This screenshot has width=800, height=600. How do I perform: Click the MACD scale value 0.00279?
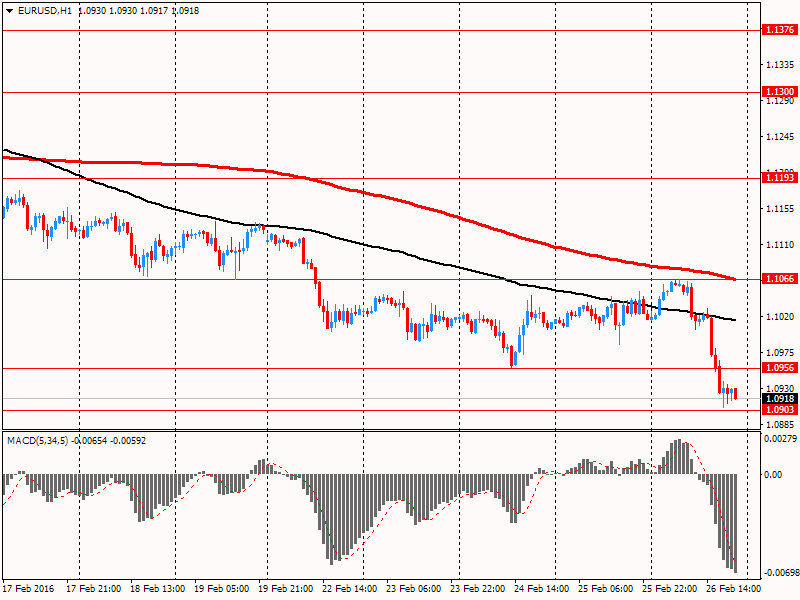[x=780, y=439]
